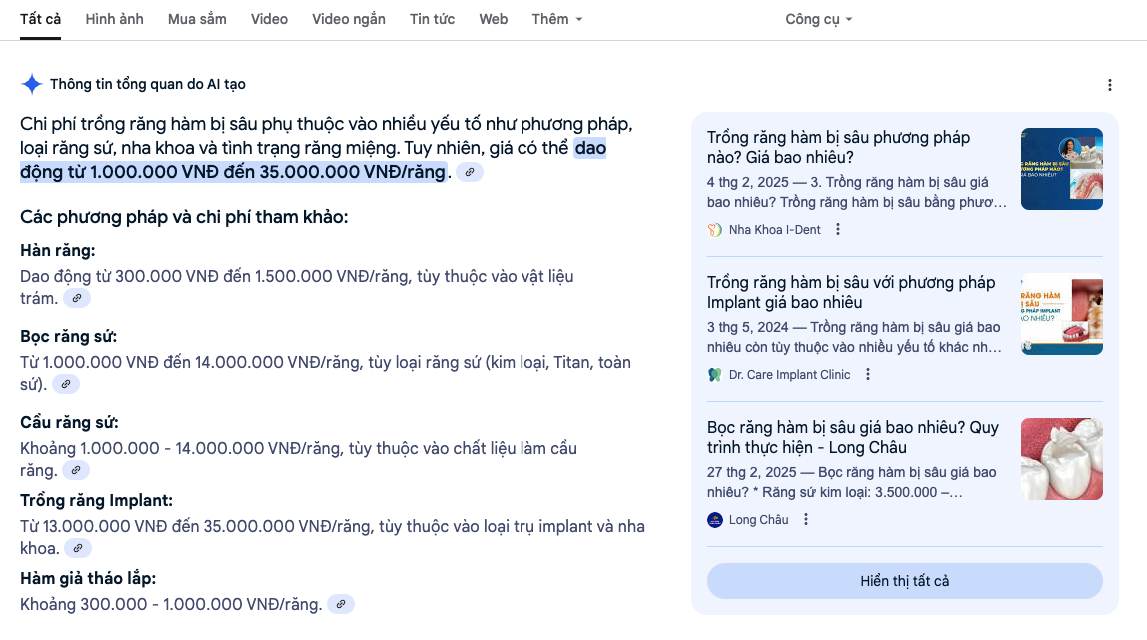Switch to the Mua sắm tab
This screenshot has height=640, width=1147.
tap(197, 20)
